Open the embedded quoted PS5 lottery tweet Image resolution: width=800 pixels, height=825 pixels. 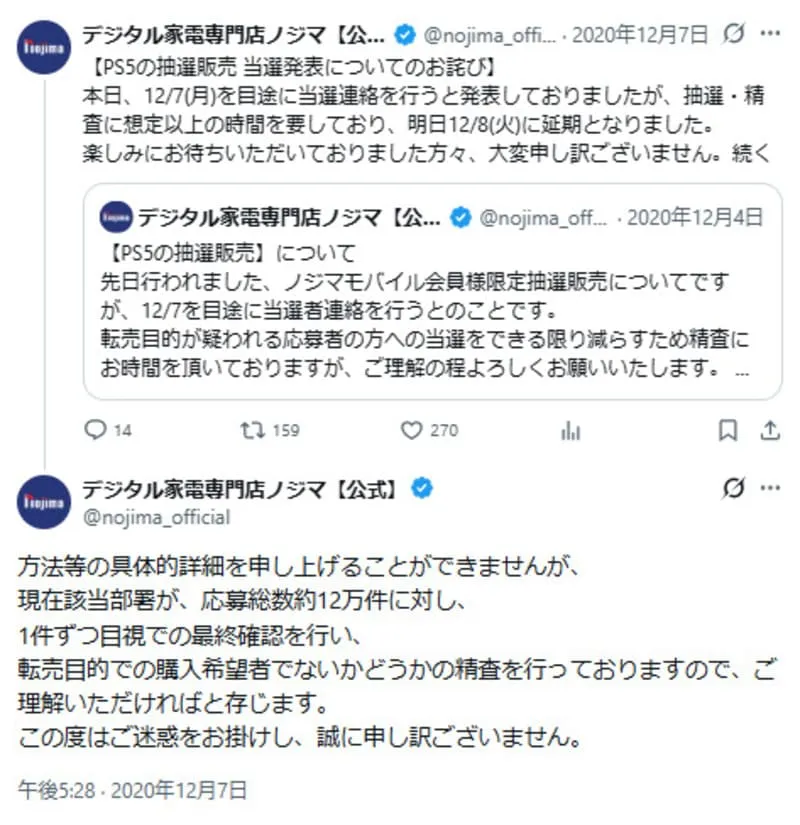[430, 300]
